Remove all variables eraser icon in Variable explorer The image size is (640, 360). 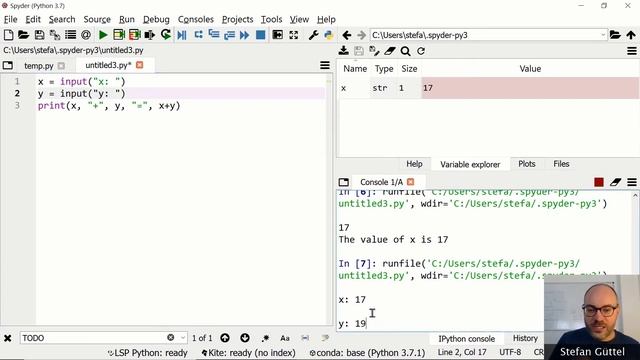[390, 51]
